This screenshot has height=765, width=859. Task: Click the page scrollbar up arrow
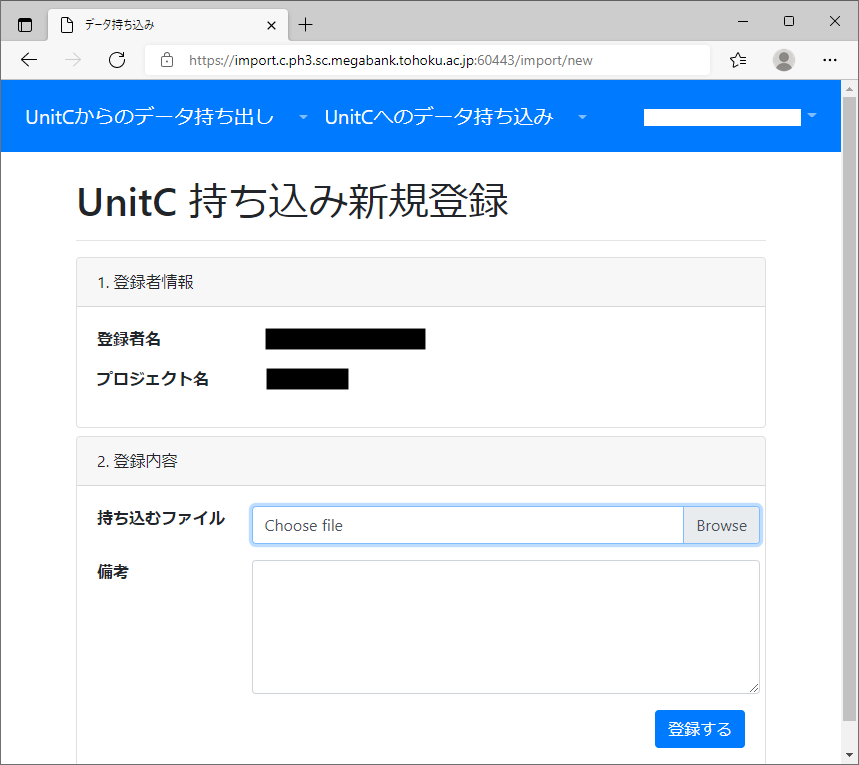[849, 88]
